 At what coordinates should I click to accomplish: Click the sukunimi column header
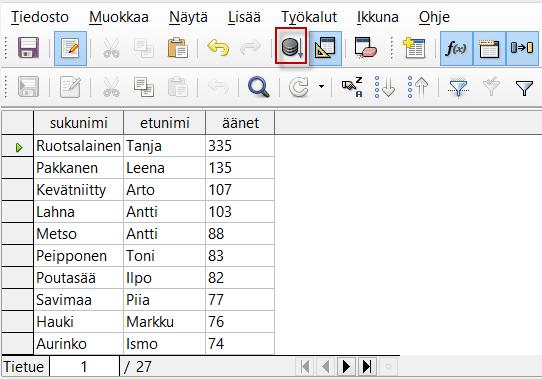pyautogui.click(x=78, y=123)
